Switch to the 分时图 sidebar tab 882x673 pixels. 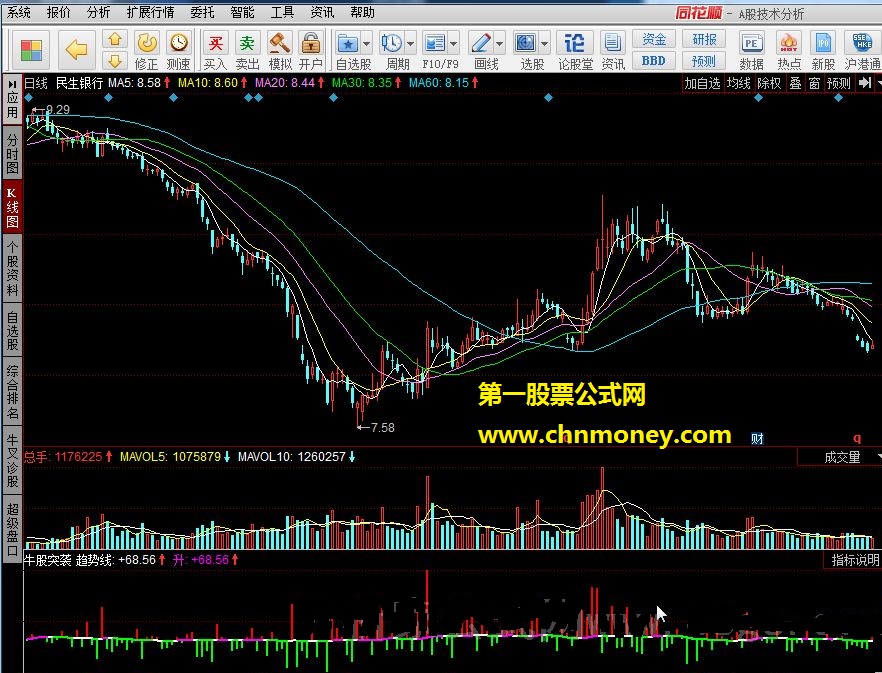(12, 153)
